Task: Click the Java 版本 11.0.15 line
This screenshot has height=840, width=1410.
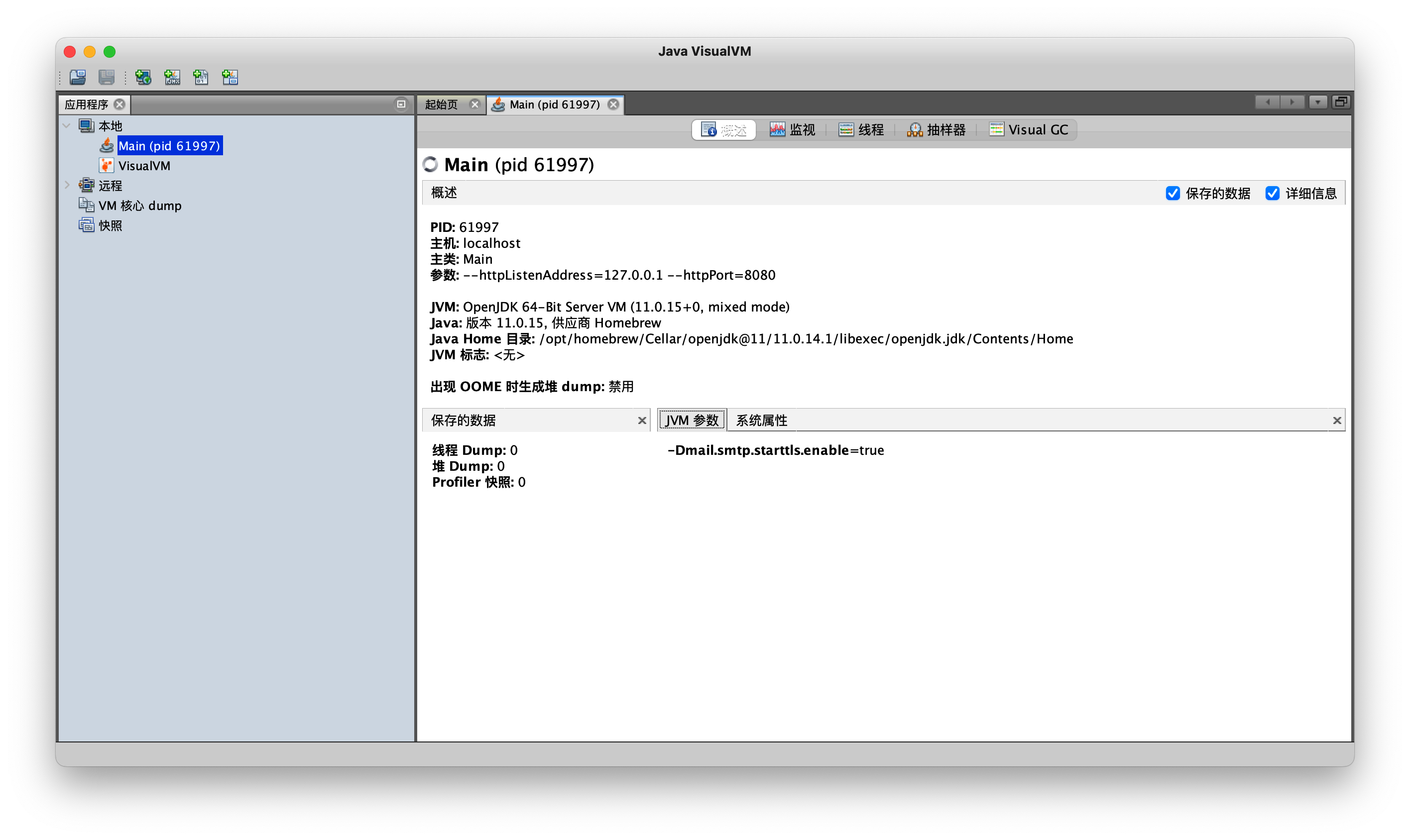Action: click(x=545, y=322)
